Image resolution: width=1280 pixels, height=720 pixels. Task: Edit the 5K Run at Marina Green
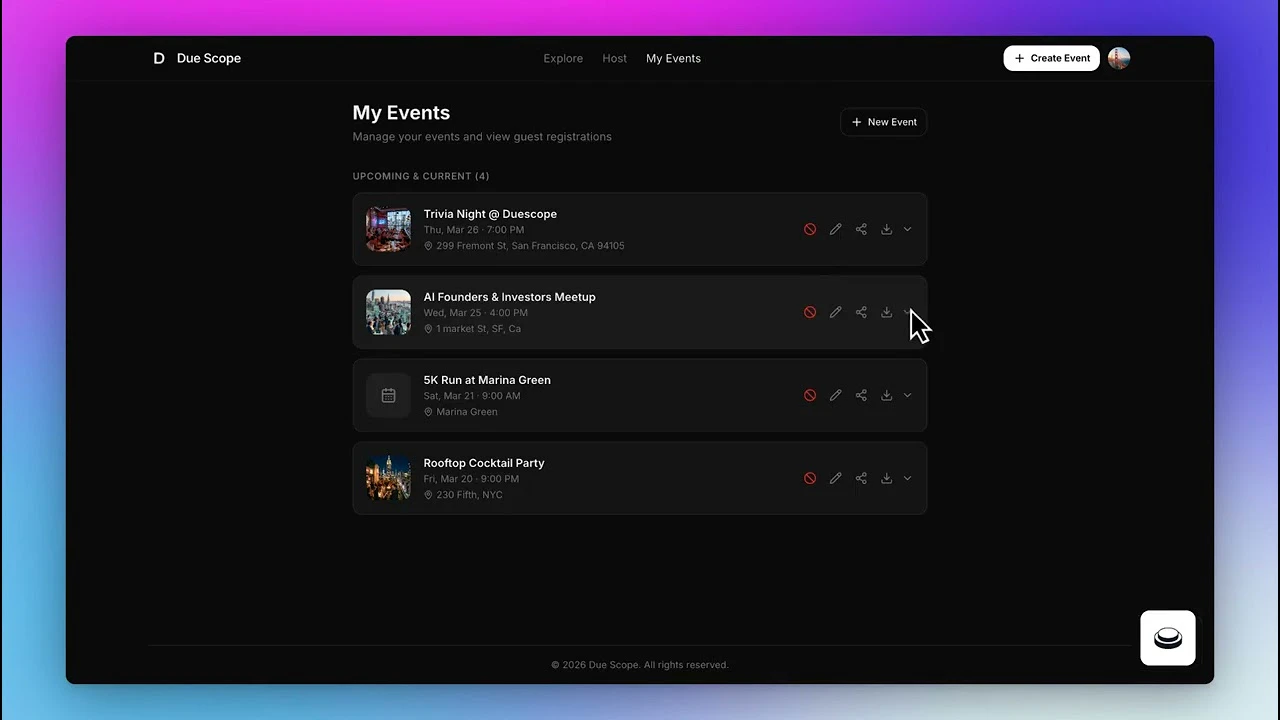click(x=835, y=395)
